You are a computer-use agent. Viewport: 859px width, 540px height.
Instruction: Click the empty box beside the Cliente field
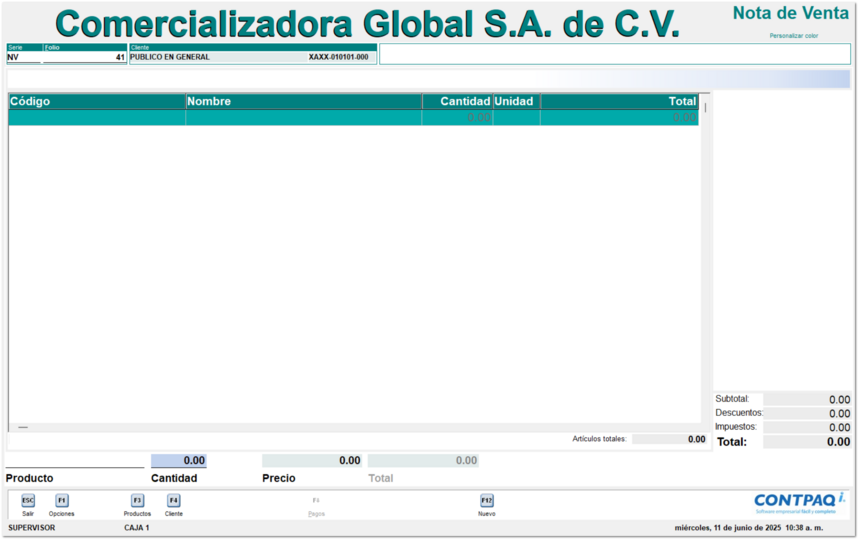615,54
